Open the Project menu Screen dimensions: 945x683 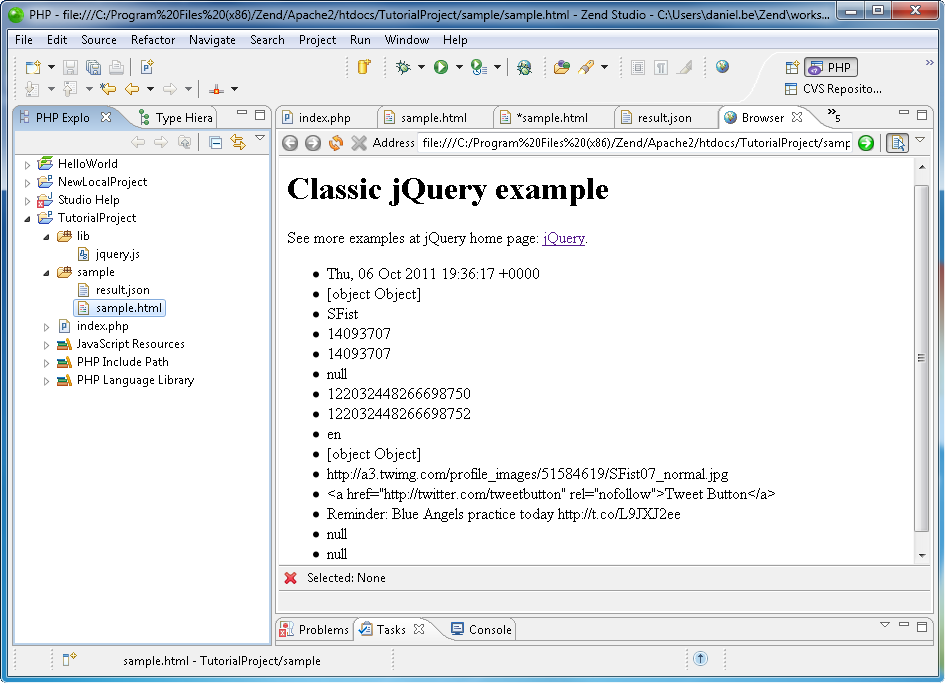coord(317,40)
